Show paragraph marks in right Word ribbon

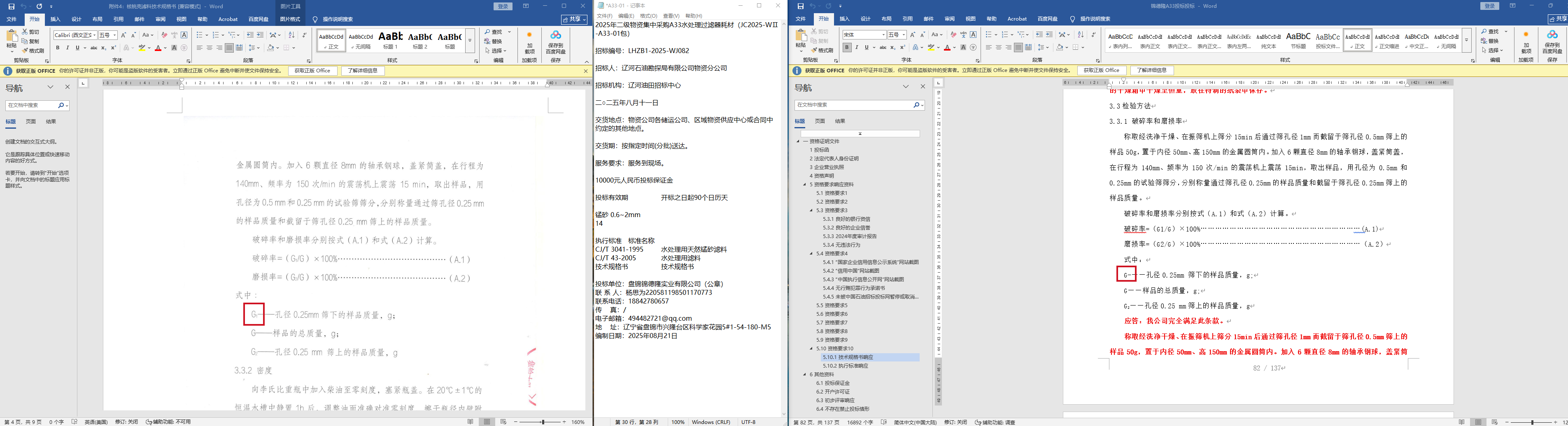pyautogui.click(x=1093, y=35)
